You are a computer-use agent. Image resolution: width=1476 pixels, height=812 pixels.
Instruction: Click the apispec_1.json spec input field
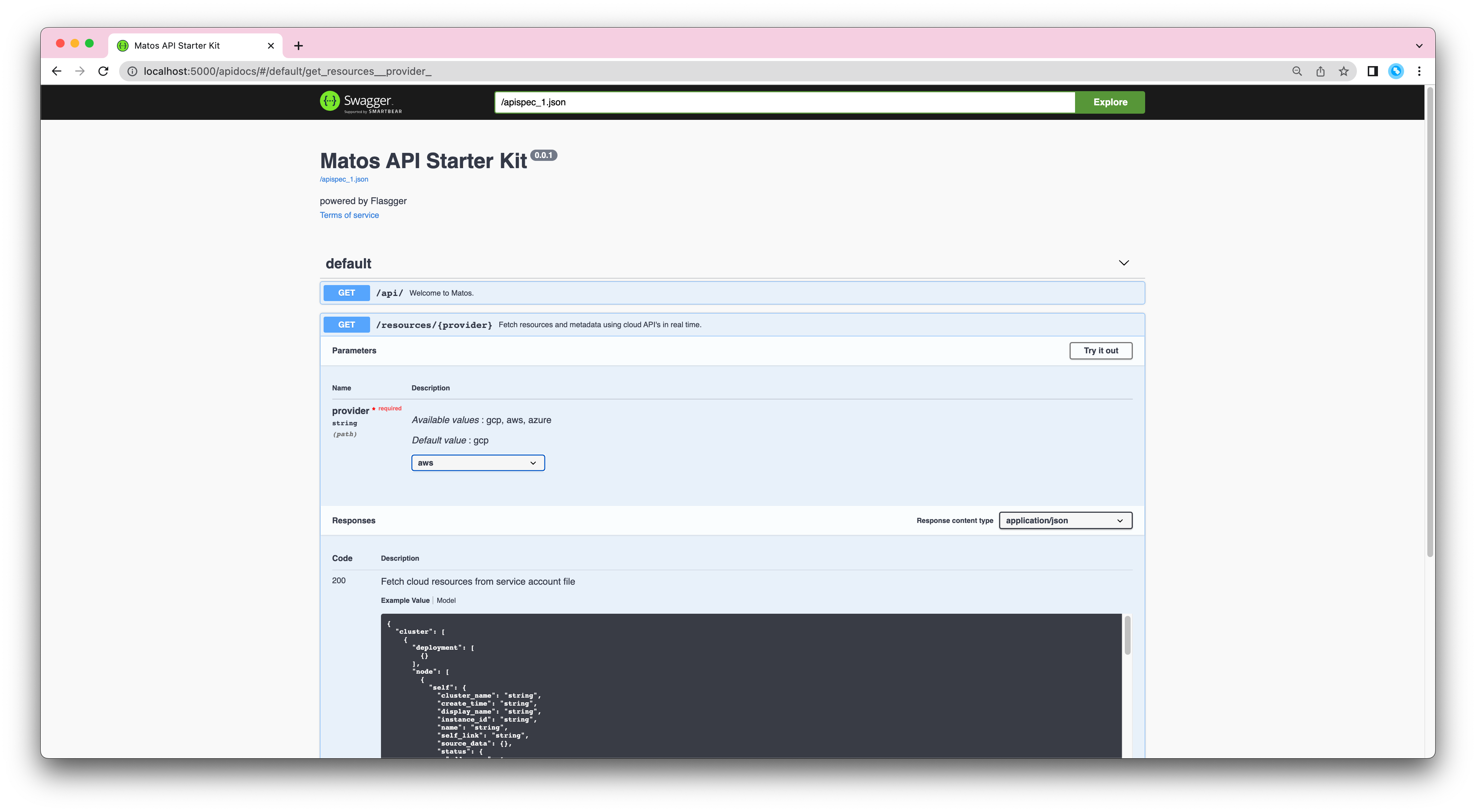[785, 102]
